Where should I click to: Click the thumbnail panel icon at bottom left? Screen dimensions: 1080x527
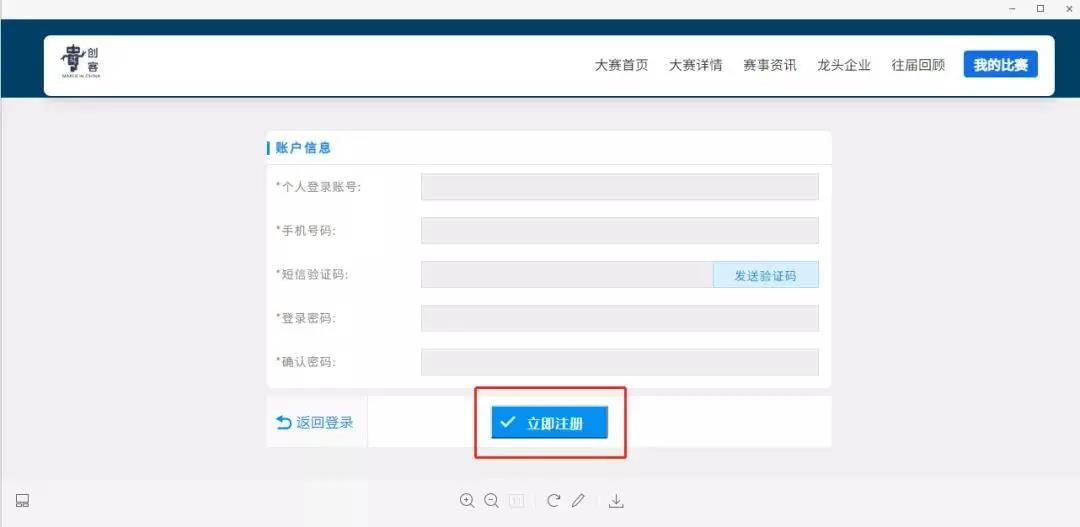(x=22, y=501)
